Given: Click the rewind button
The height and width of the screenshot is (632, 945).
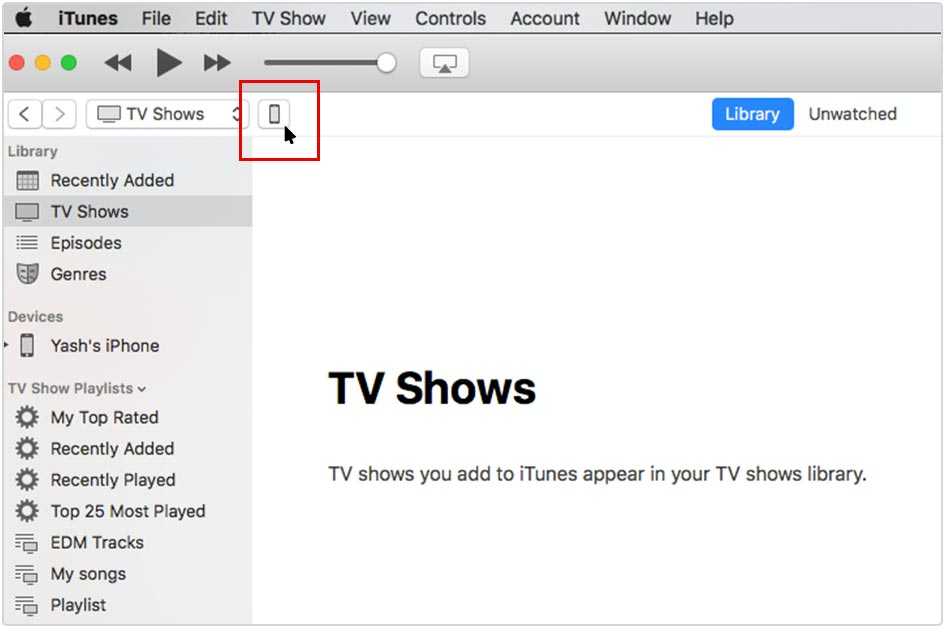Looking at the screenshot, I should pos(118,63).
